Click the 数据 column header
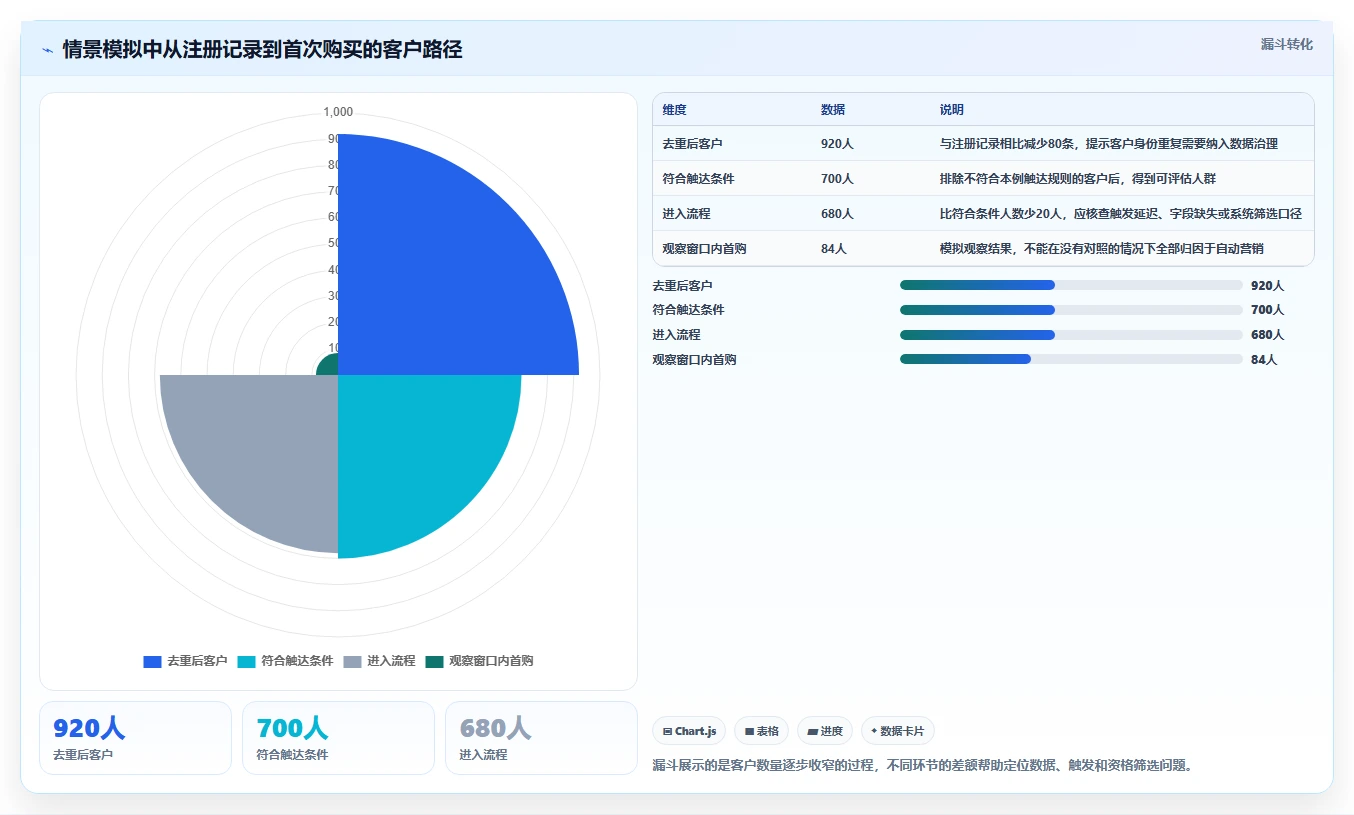 (x=833, y=110)
